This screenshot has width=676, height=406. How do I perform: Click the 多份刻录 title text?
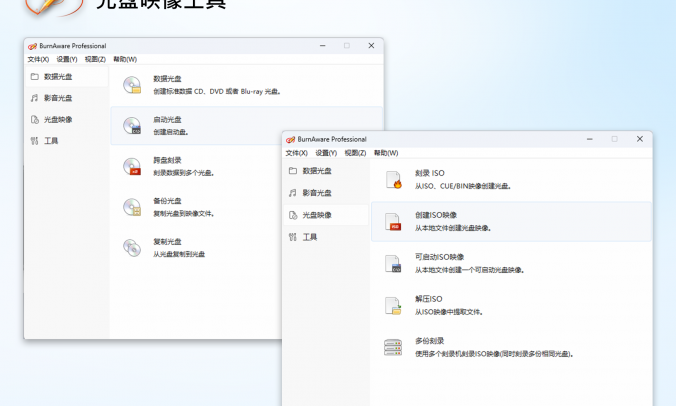coord(429,341)
